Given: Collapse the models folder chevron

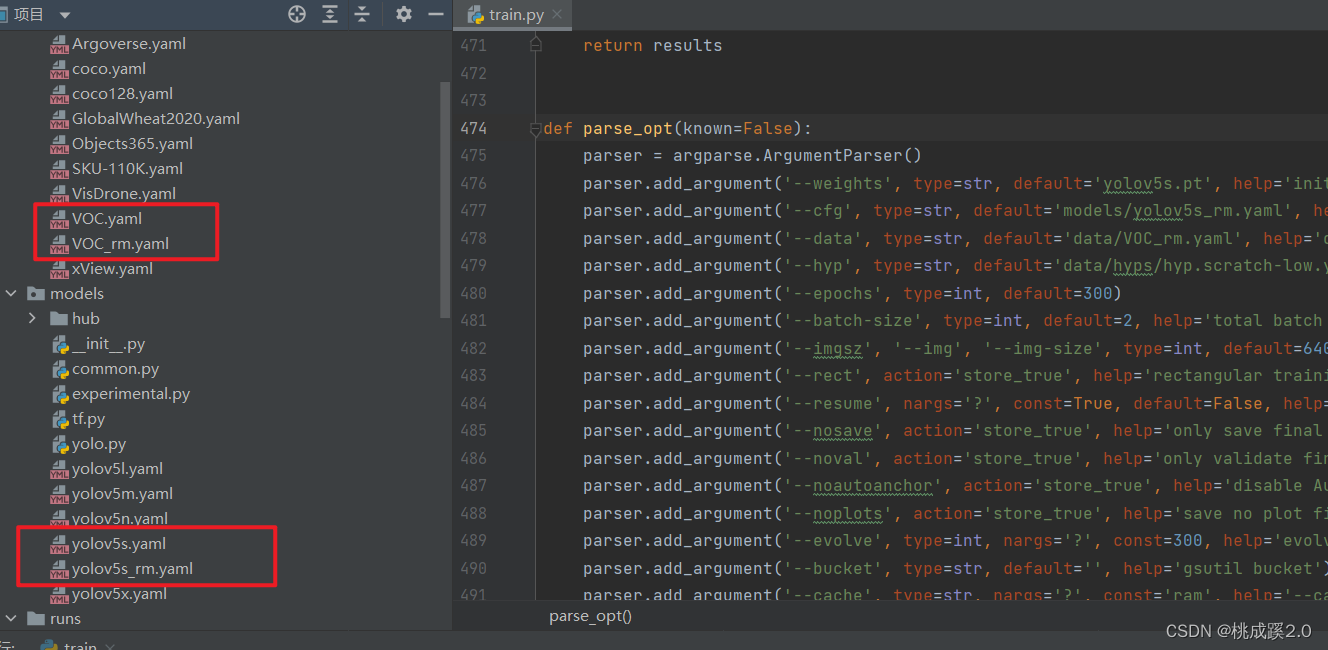Looking at the screenshot, I should [11, 294].
